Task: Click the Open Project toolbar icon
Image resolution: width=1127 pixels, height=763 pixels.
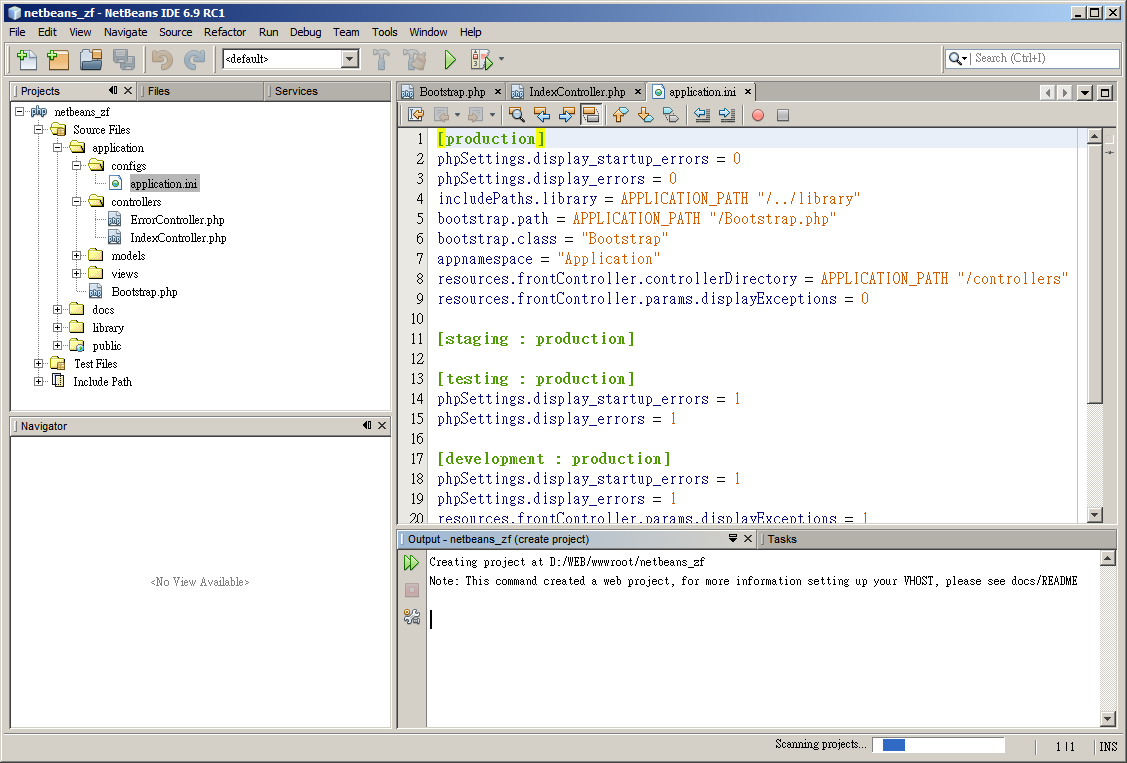Action: [x=91, y=60]
